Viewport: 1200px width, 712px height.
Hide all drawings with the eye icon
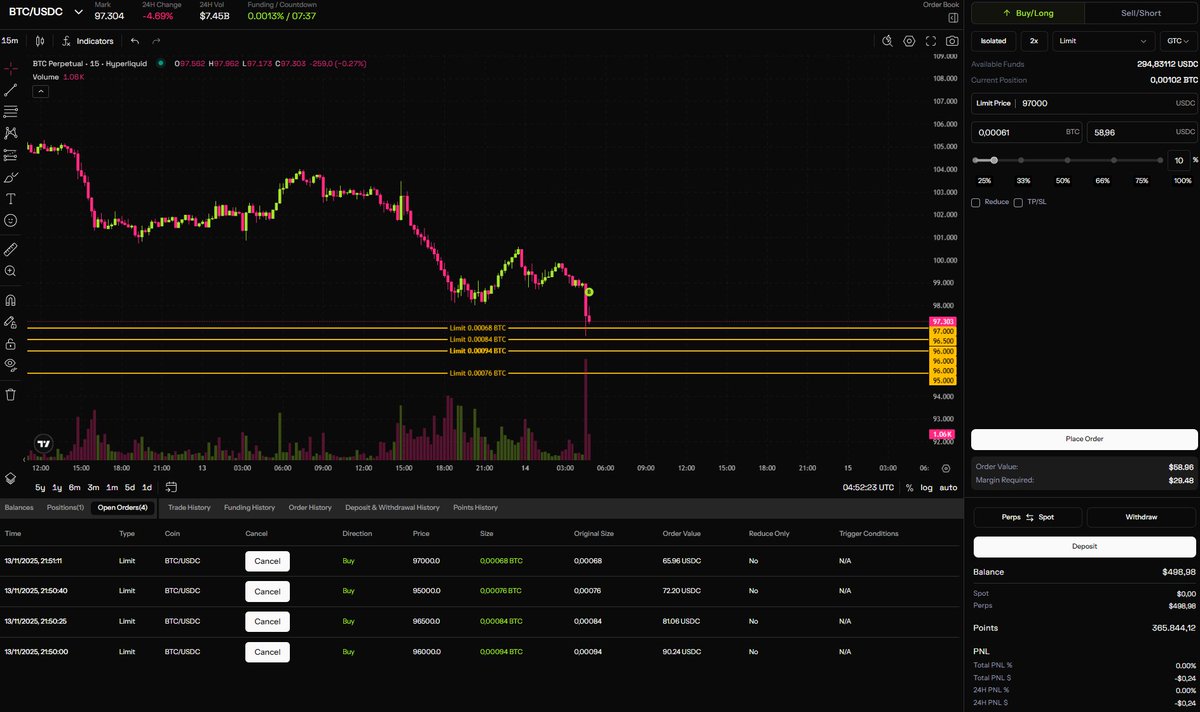pos(10,365)
